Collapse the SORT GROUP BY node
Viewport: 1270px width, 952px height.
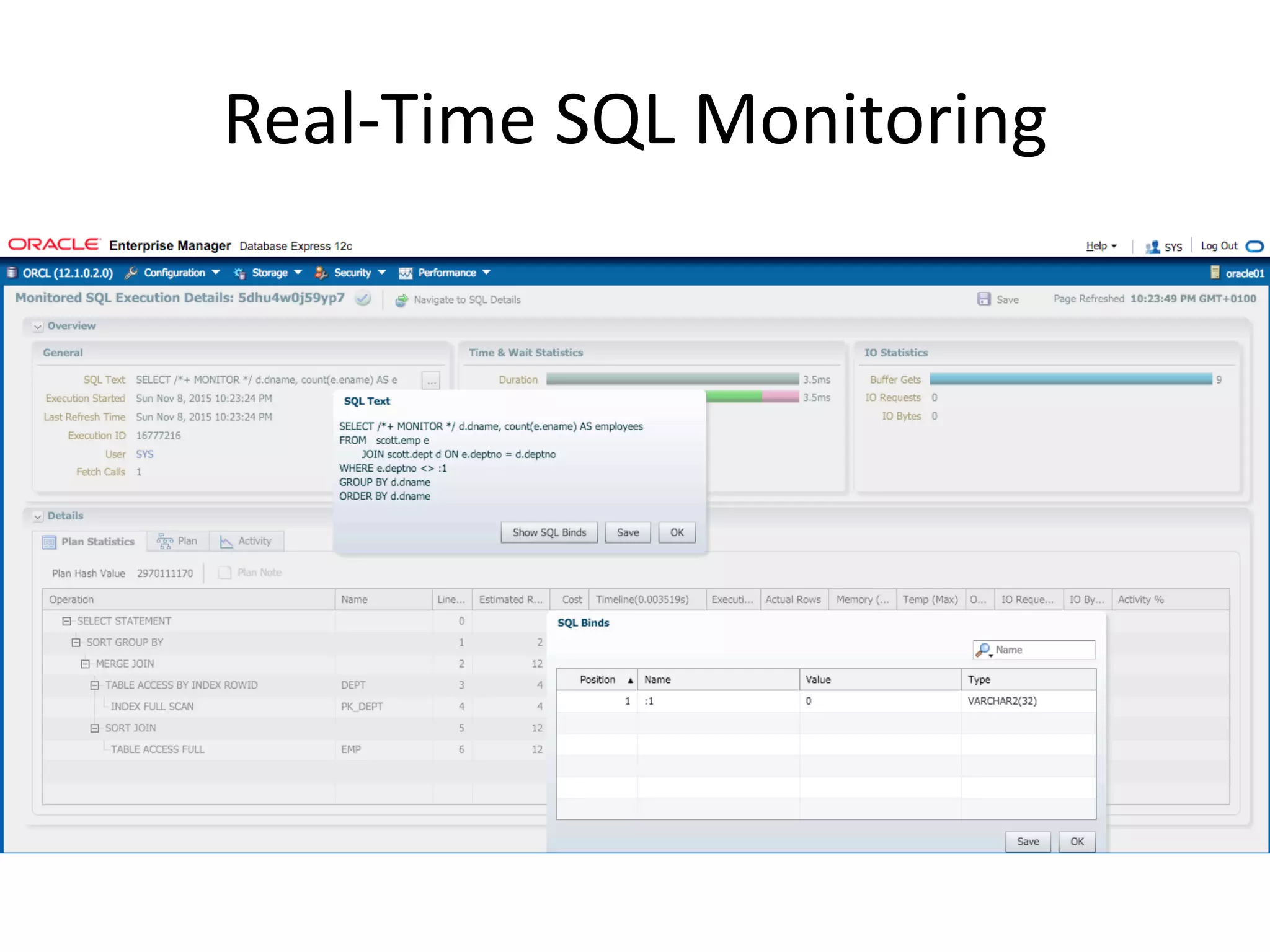pos(76,643)
